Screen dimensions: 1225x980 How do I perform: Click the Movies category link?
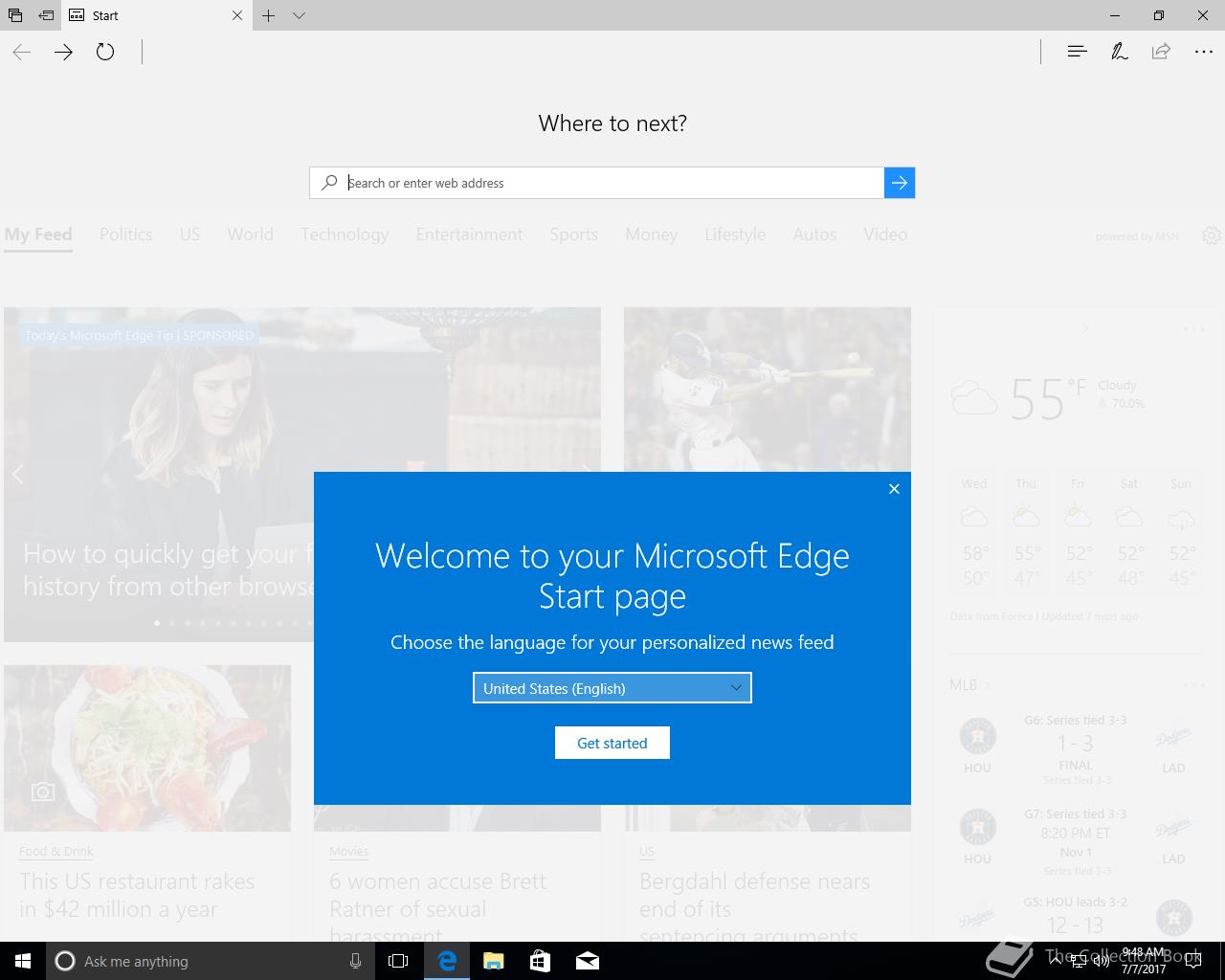point(348,851)
